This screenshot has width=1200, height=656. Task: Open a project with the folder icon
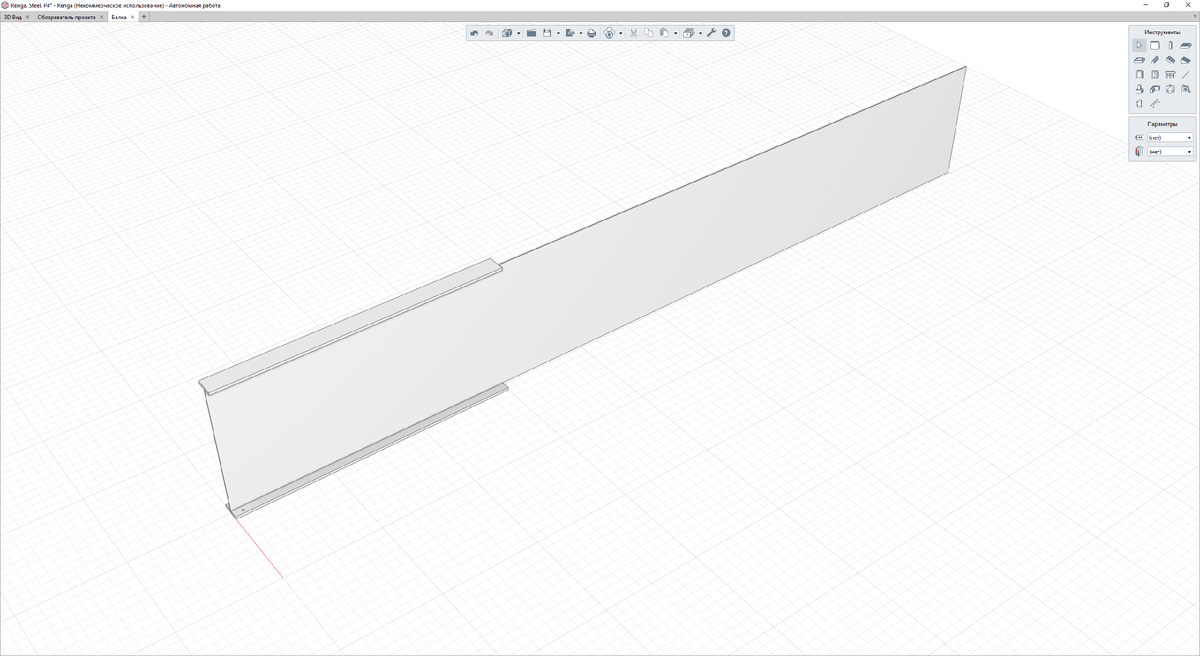pos(532,33)
